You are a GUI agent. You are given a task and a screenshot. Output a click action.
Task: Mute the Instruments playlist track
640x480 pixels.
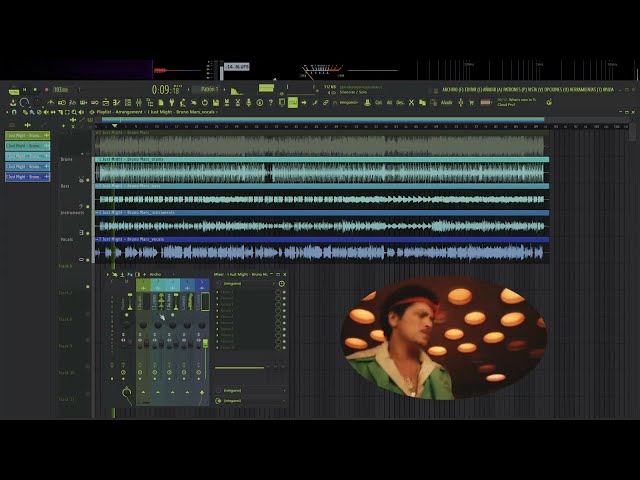[87, 233]
